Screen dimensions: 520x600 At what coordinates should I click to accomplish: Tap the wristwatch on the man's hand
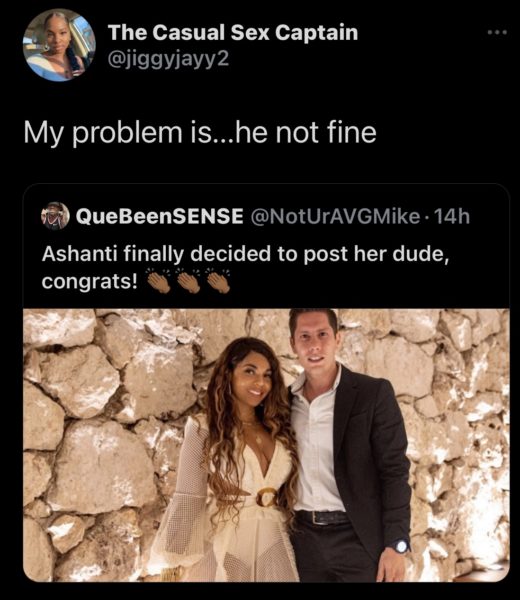[x=401, y=546]
